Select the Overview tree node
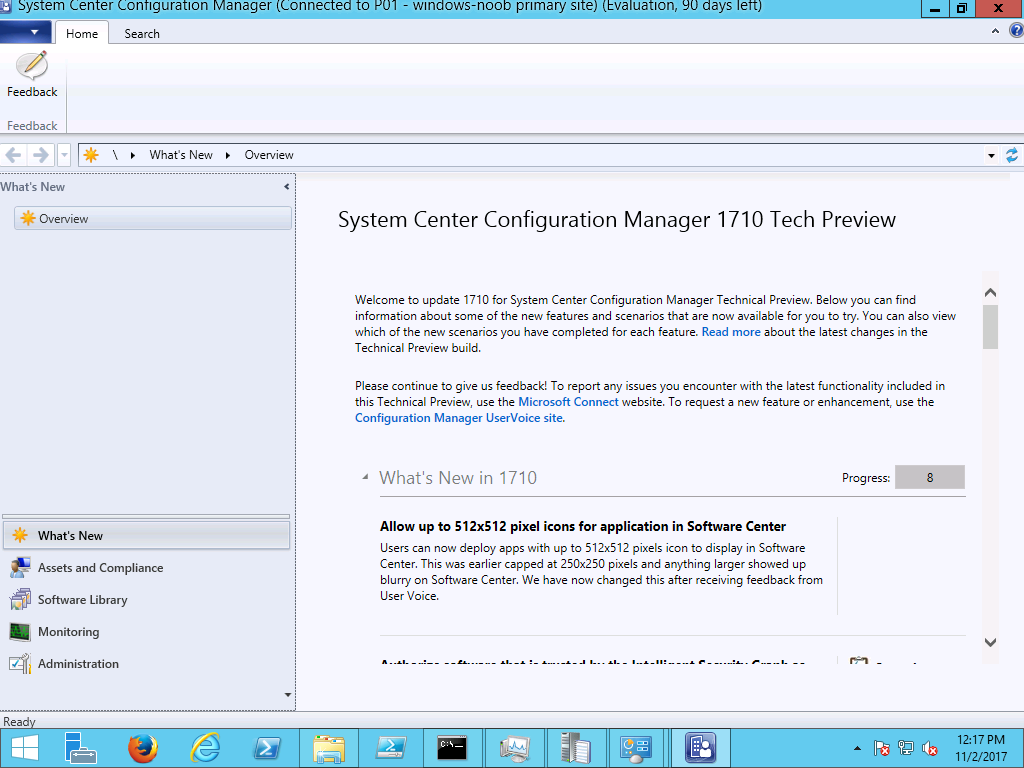The width and height of the screenshot is (1024, 768). (x=153, y=218)
